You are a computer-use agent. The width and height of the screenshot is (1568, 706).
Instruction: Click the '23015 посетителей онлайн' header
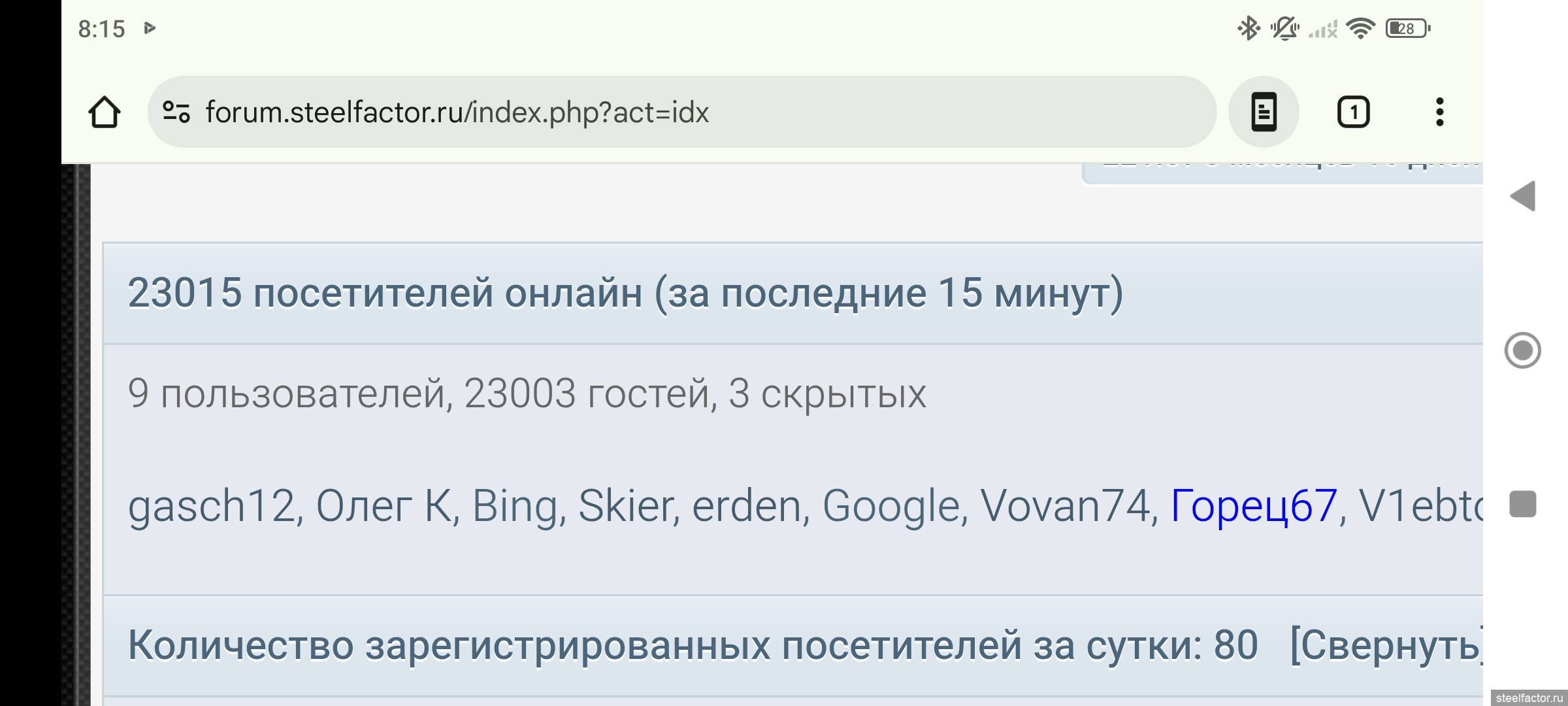coord(625,293)
